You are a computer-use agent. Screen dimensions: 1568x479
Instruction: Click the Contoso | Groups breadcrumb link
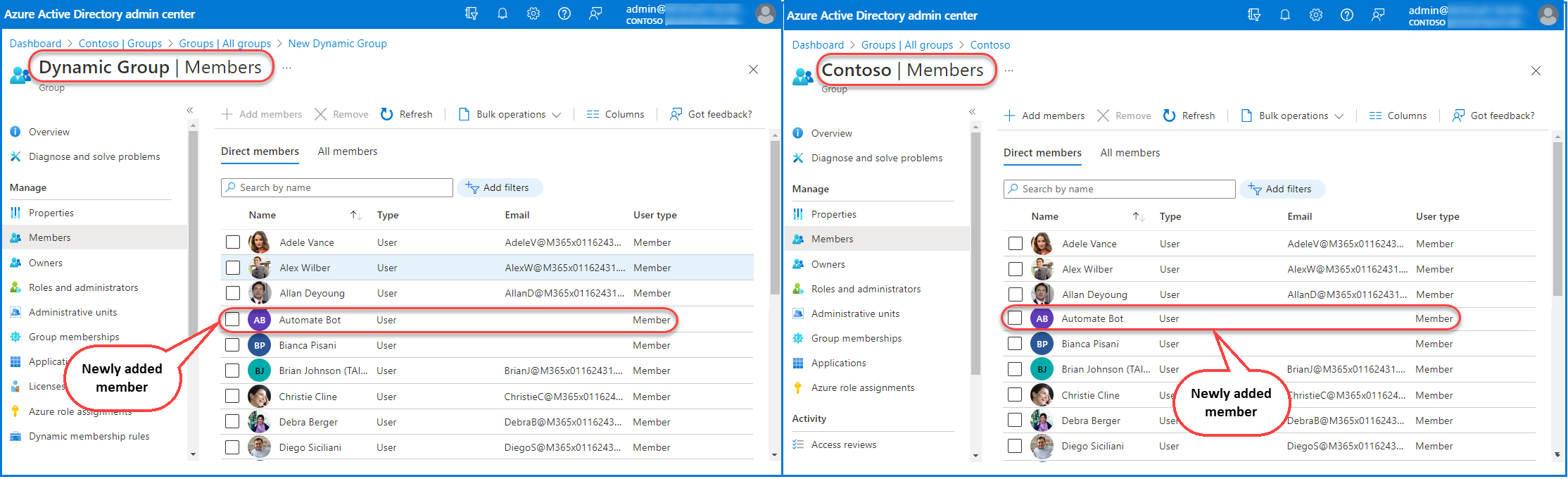click(x=120, y=44)
